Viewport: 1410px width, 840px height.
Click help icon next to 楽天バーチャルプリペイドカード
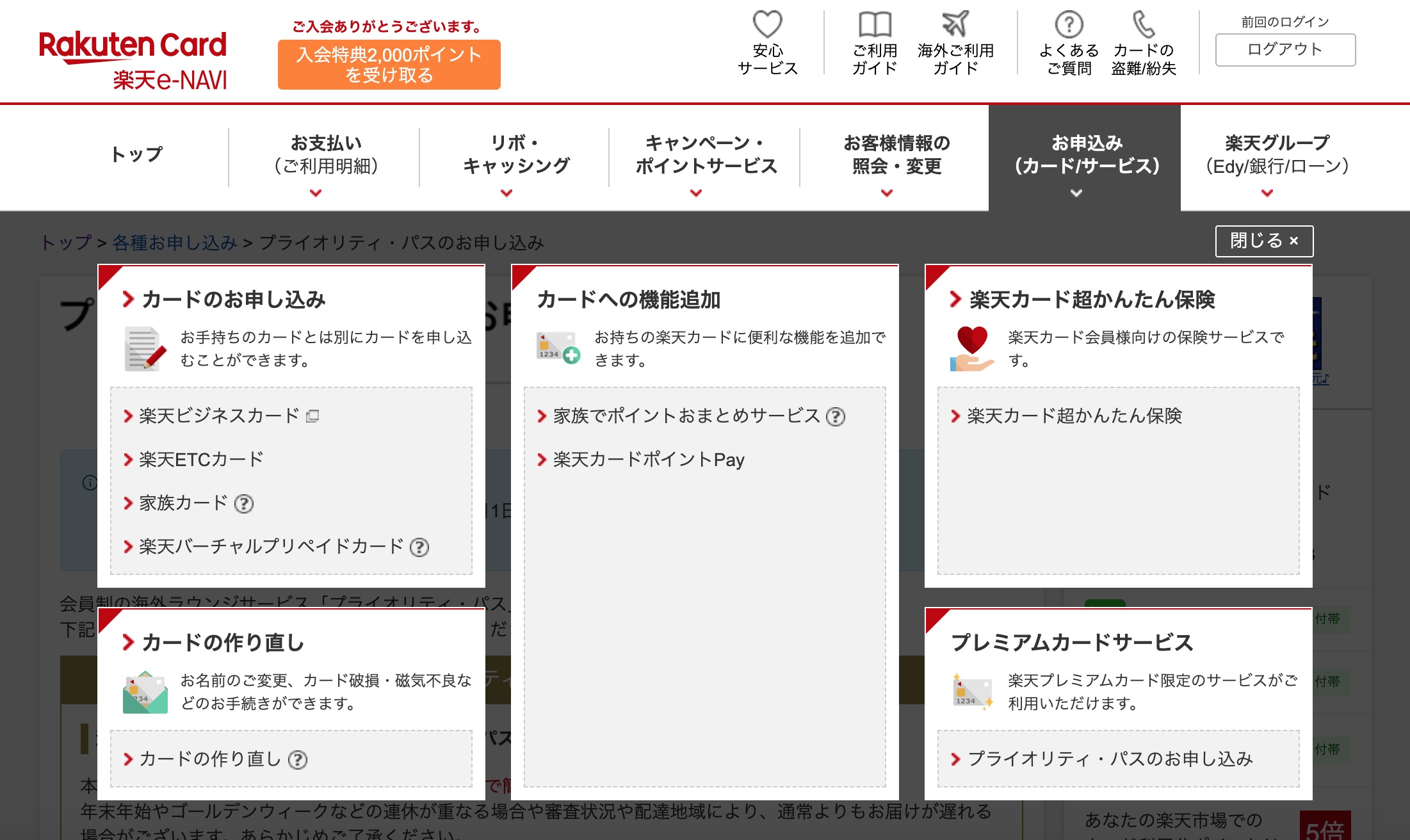tap(419, 547)
